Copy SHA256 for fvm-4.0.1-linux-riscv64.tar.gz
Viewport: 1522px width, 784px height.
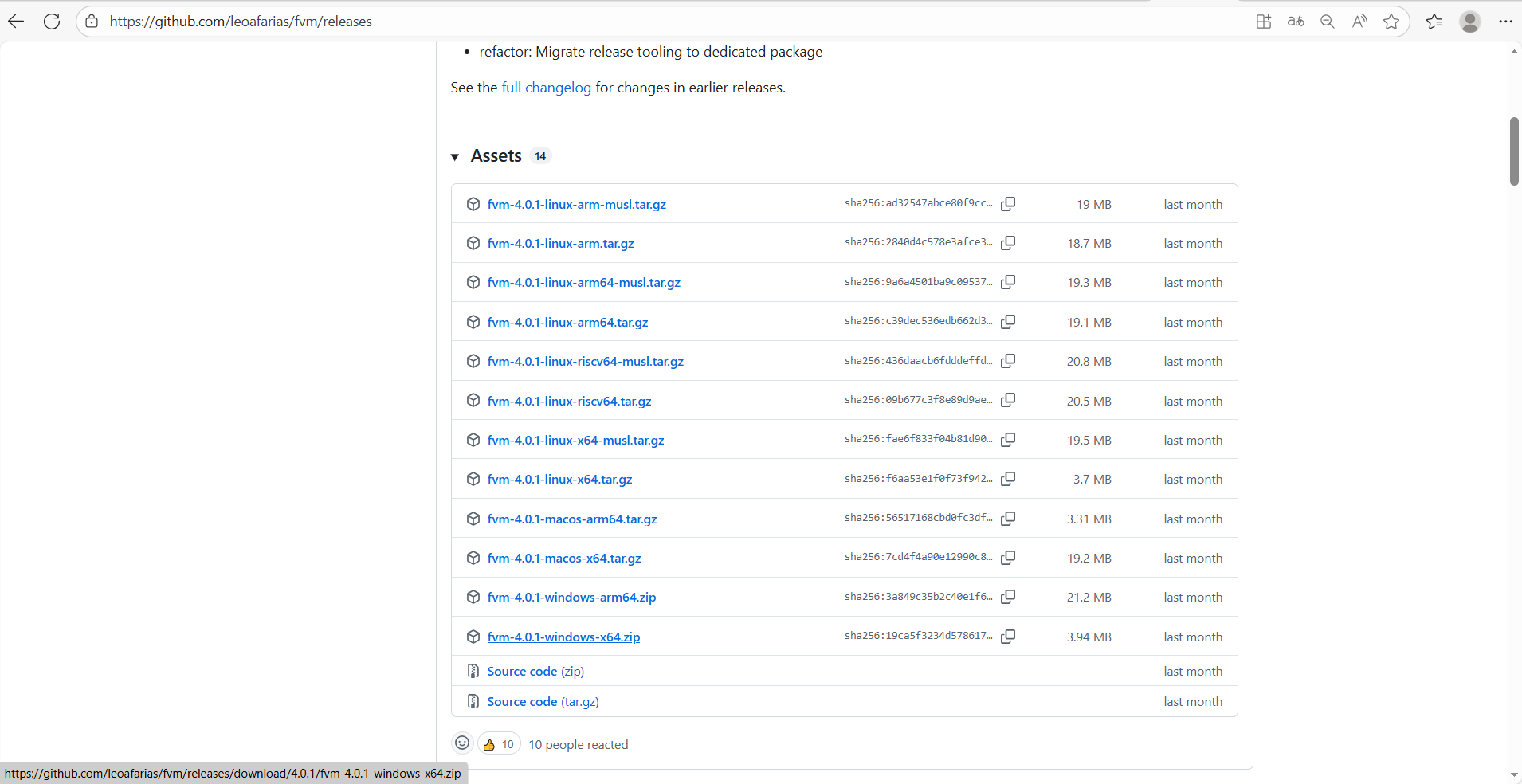click(1008, 400)
